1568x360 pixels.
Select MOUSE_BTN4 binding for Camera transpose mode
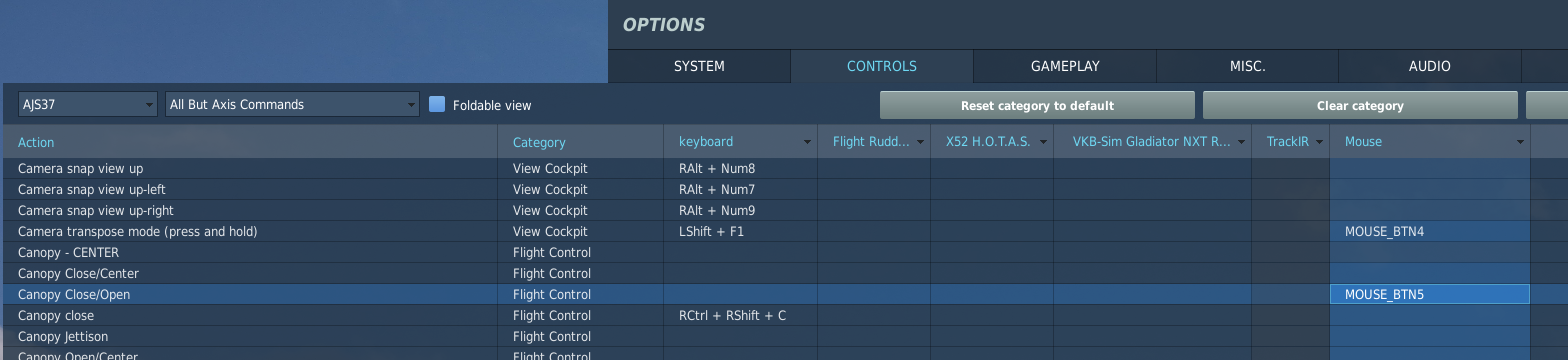(x=1429, y=231)
